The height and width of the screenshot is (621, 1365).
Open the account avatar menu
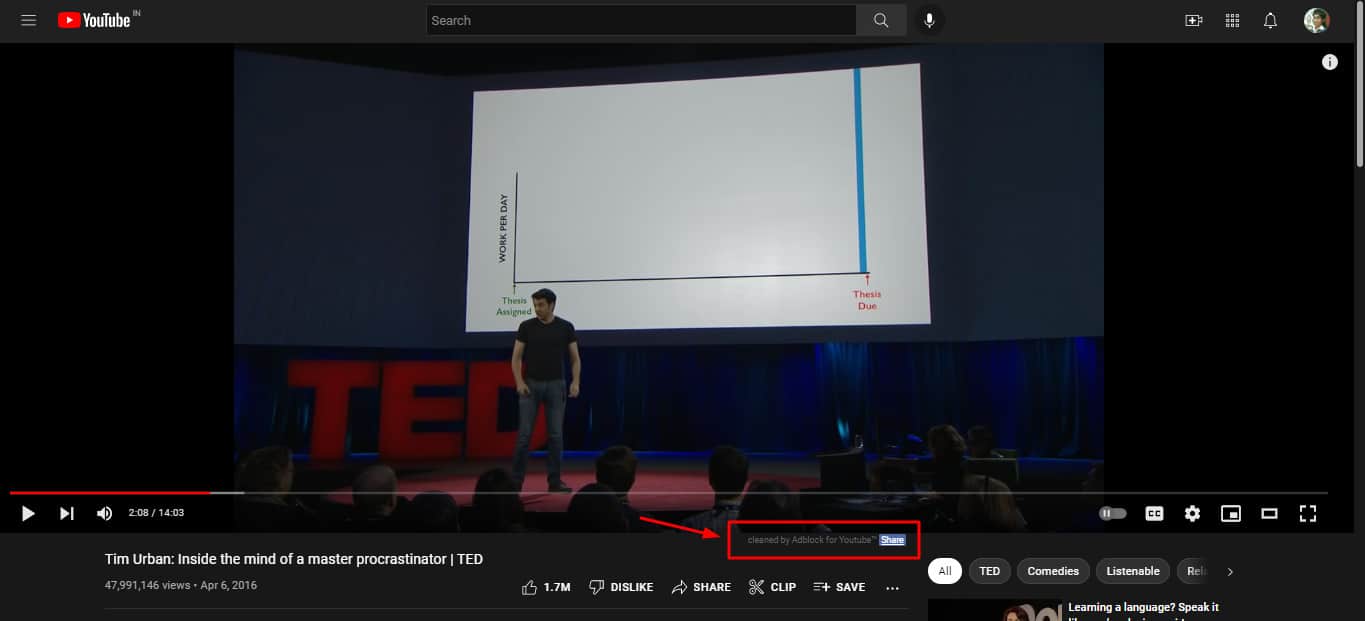1317,20
